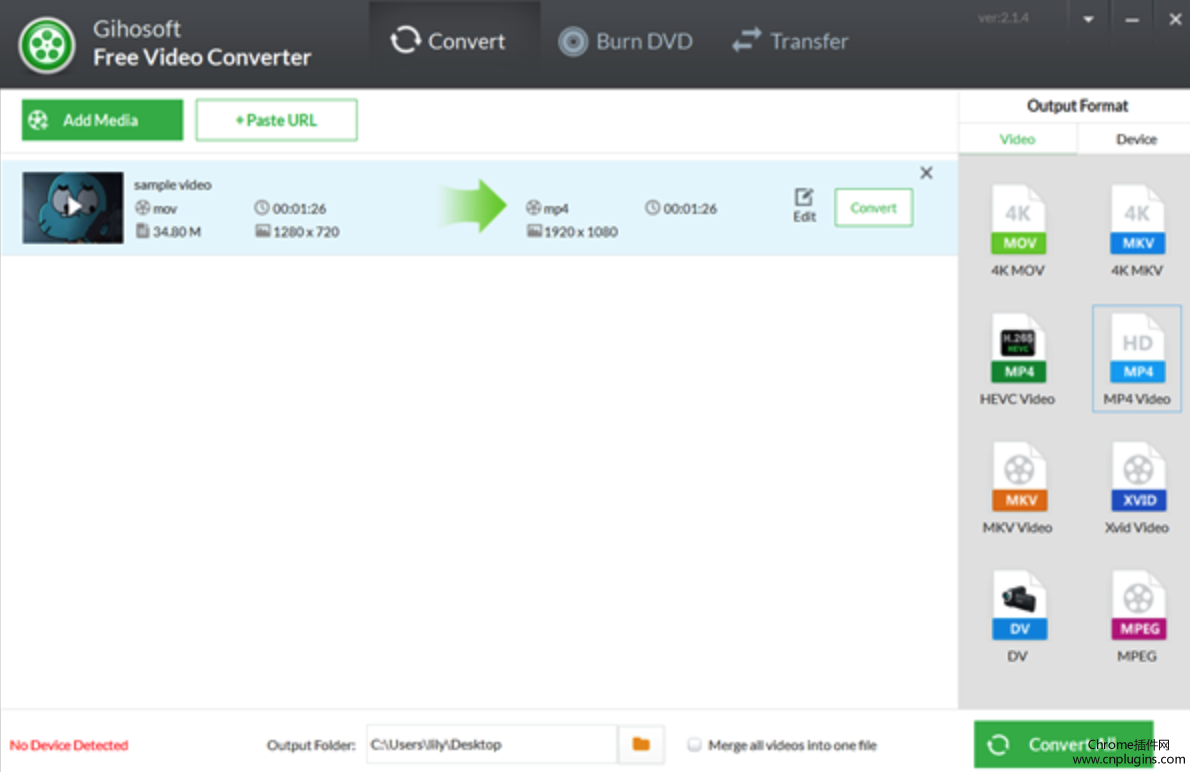Click the output mp4 format label

[556, 208]
